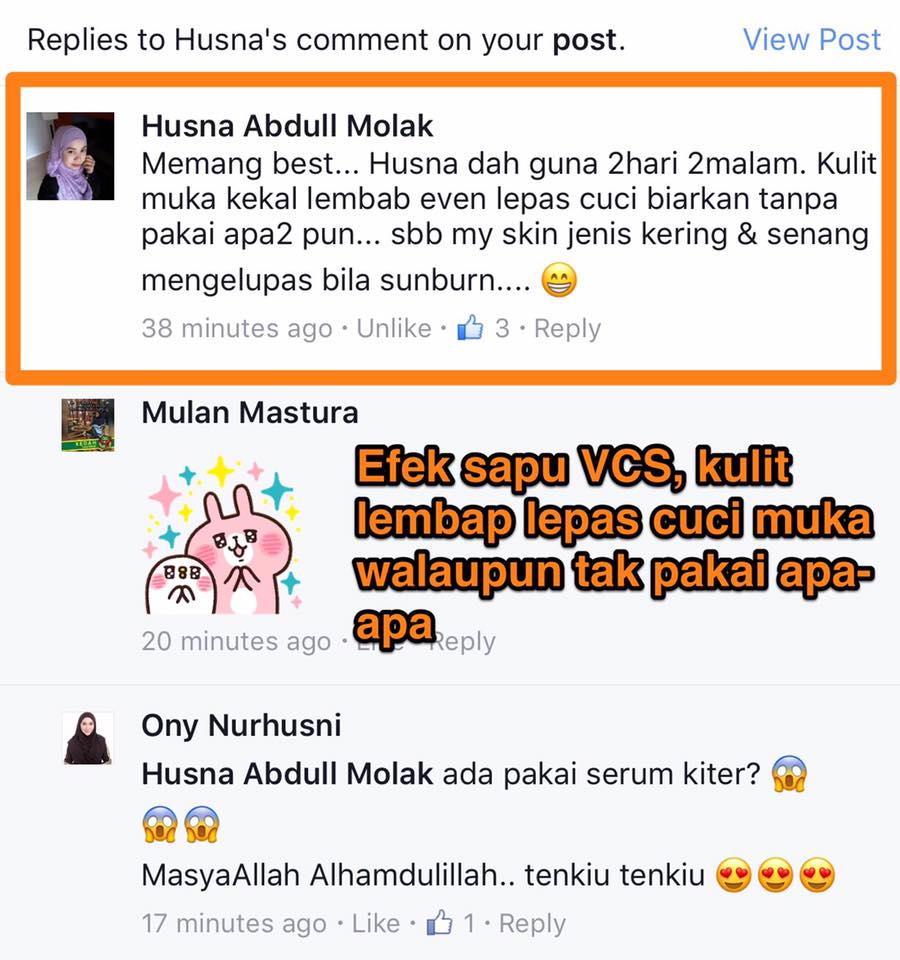Viewport: 900px width, 960px height.
Task: Click the 17 minutes ago timestamp
Action: coord(234,924)
